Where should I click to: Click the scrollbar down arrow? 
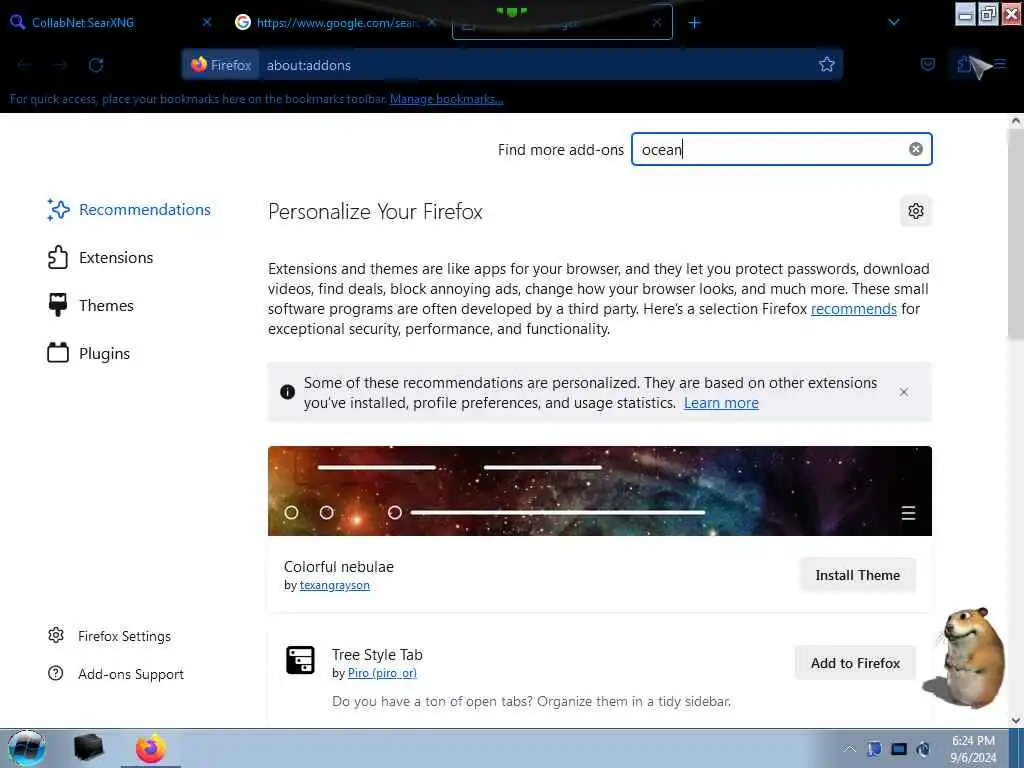1016,720
